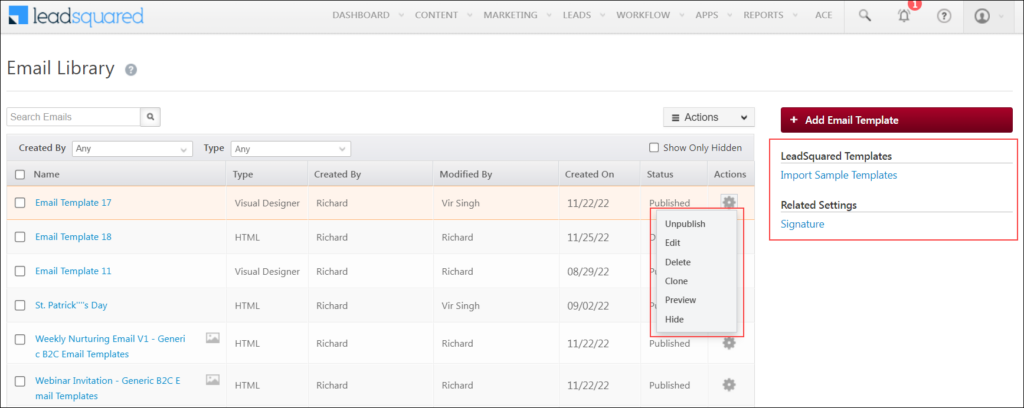The image size is (1024, 408).
Task: Choose Preview from the context menu
Action: pos(680,300)
